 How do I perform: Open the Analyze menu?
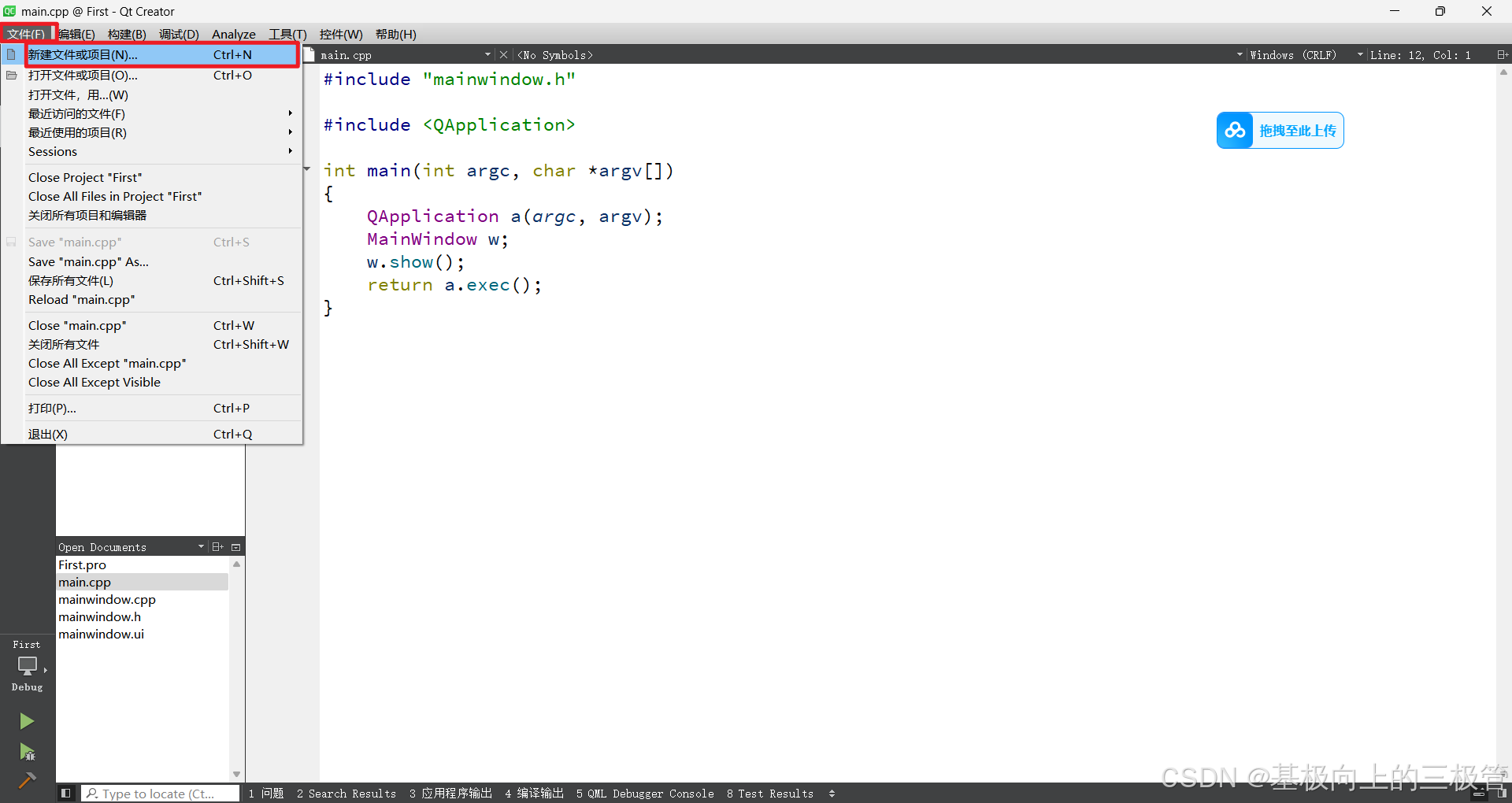[x=234, y=34]
